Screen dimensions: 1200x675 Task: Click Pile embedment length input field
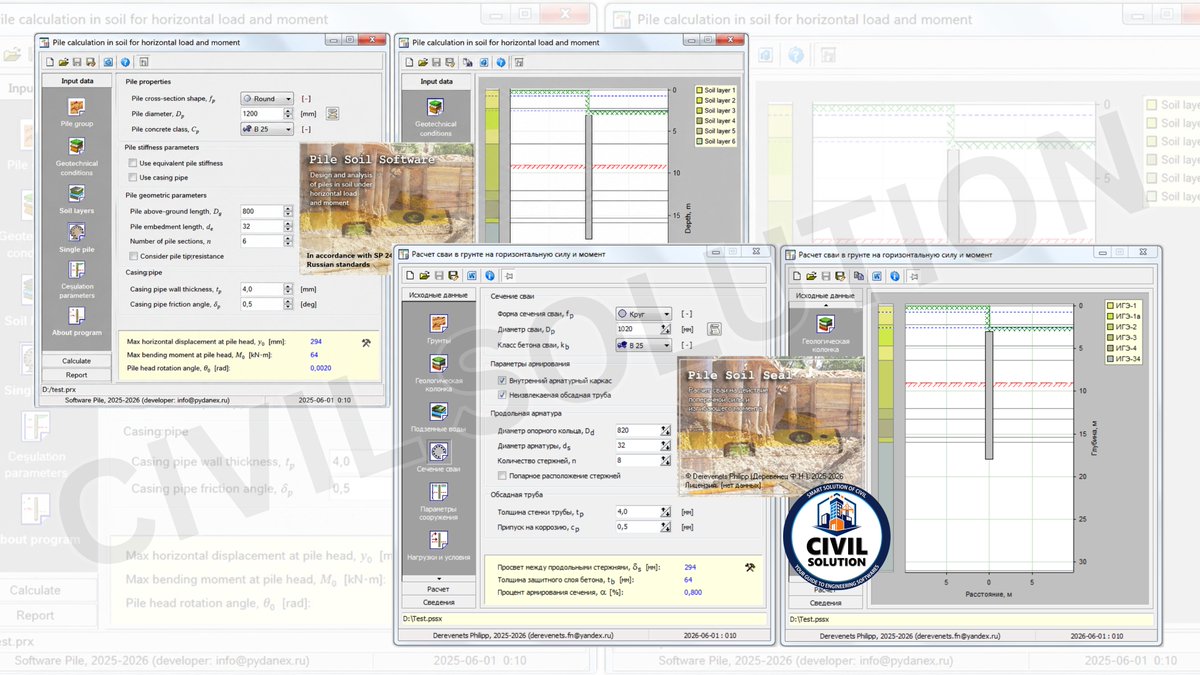coord(262,226)
